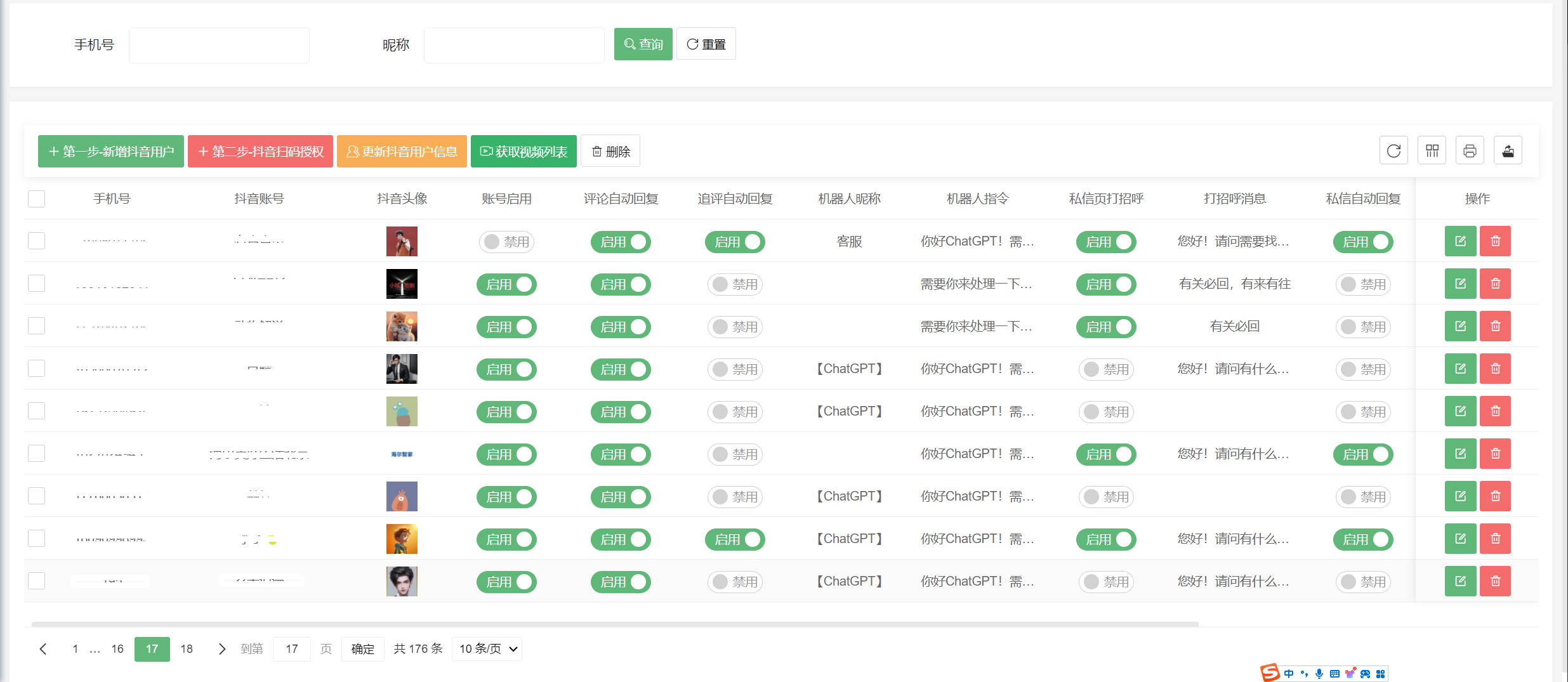Click the 海尔智家 avatar thumbnail
The image size is (1568, 682).
402,454
